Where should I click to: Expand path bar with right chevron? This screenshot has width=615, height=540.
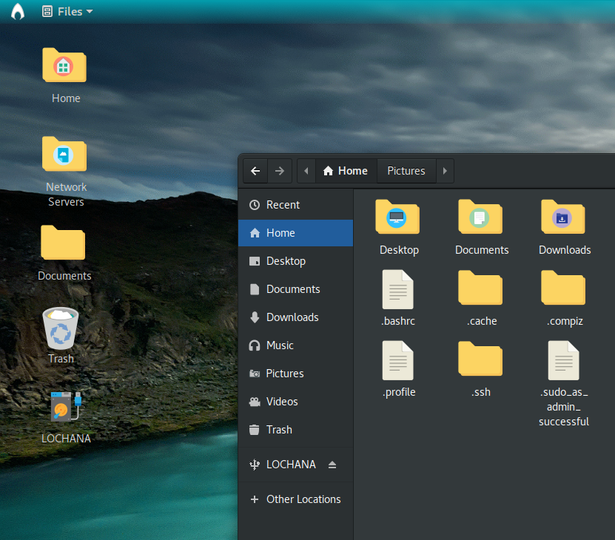pos(445,171)
